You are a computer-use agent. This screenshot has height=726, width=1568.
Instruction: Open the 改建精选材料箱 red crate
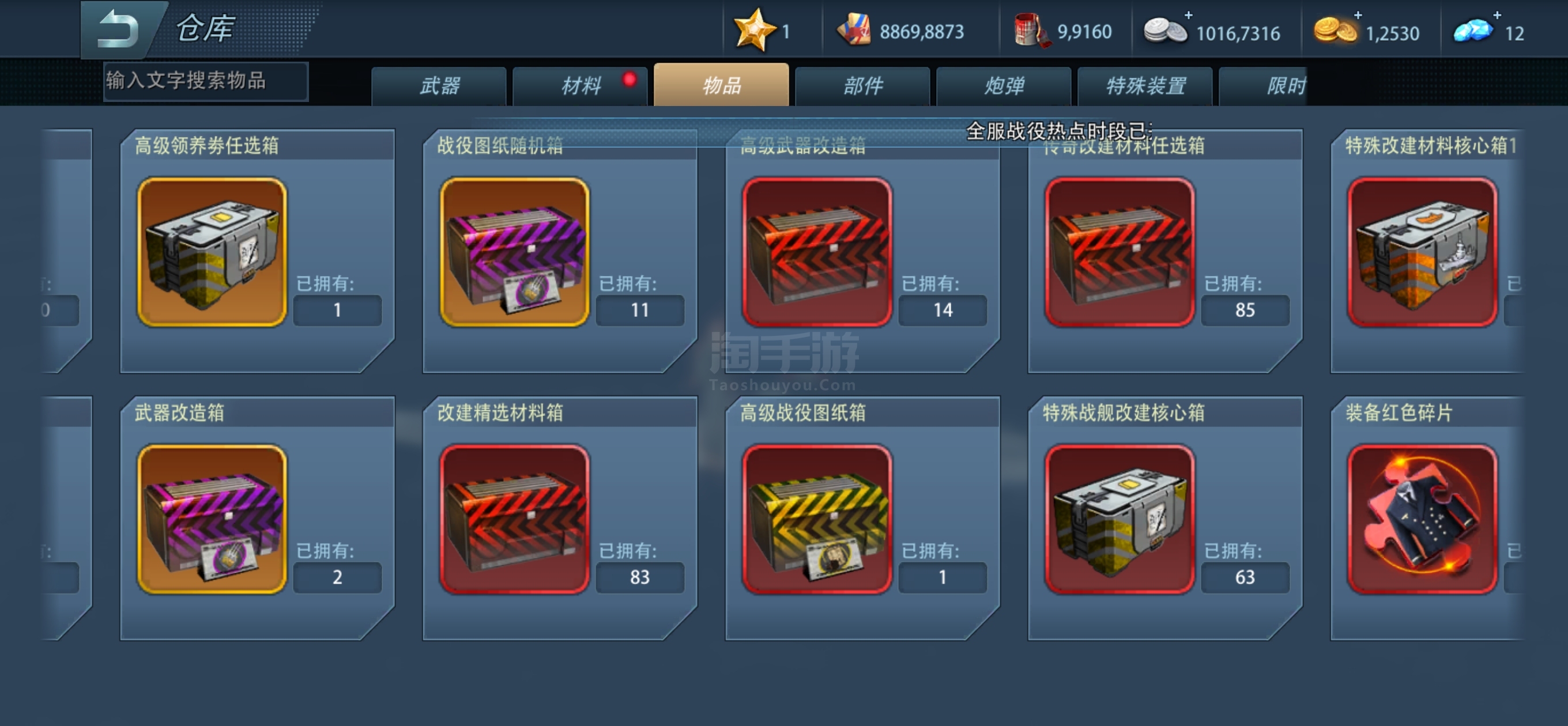coord(514,519)
